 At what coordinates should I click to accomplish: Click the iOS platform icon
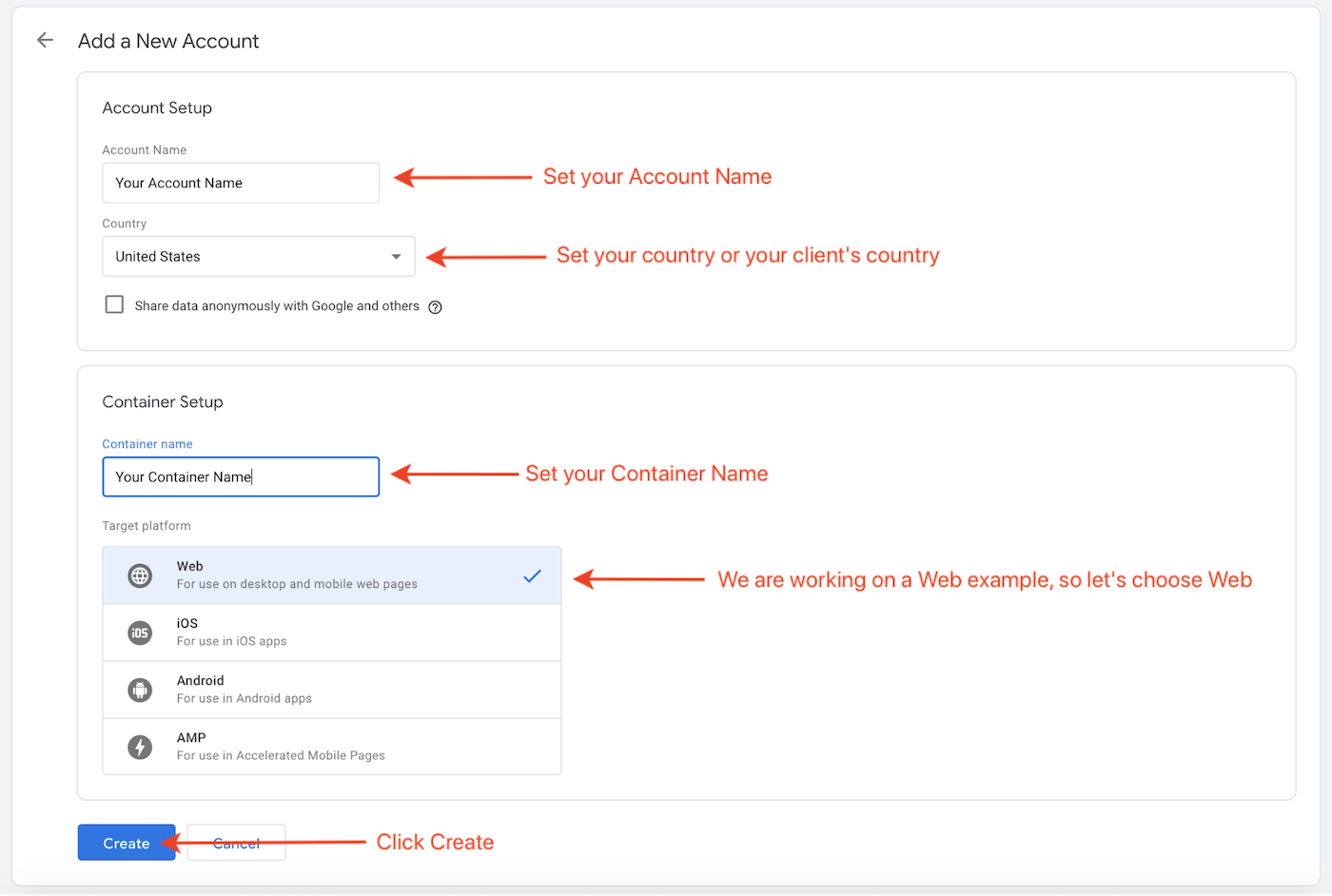pos(140,633)
